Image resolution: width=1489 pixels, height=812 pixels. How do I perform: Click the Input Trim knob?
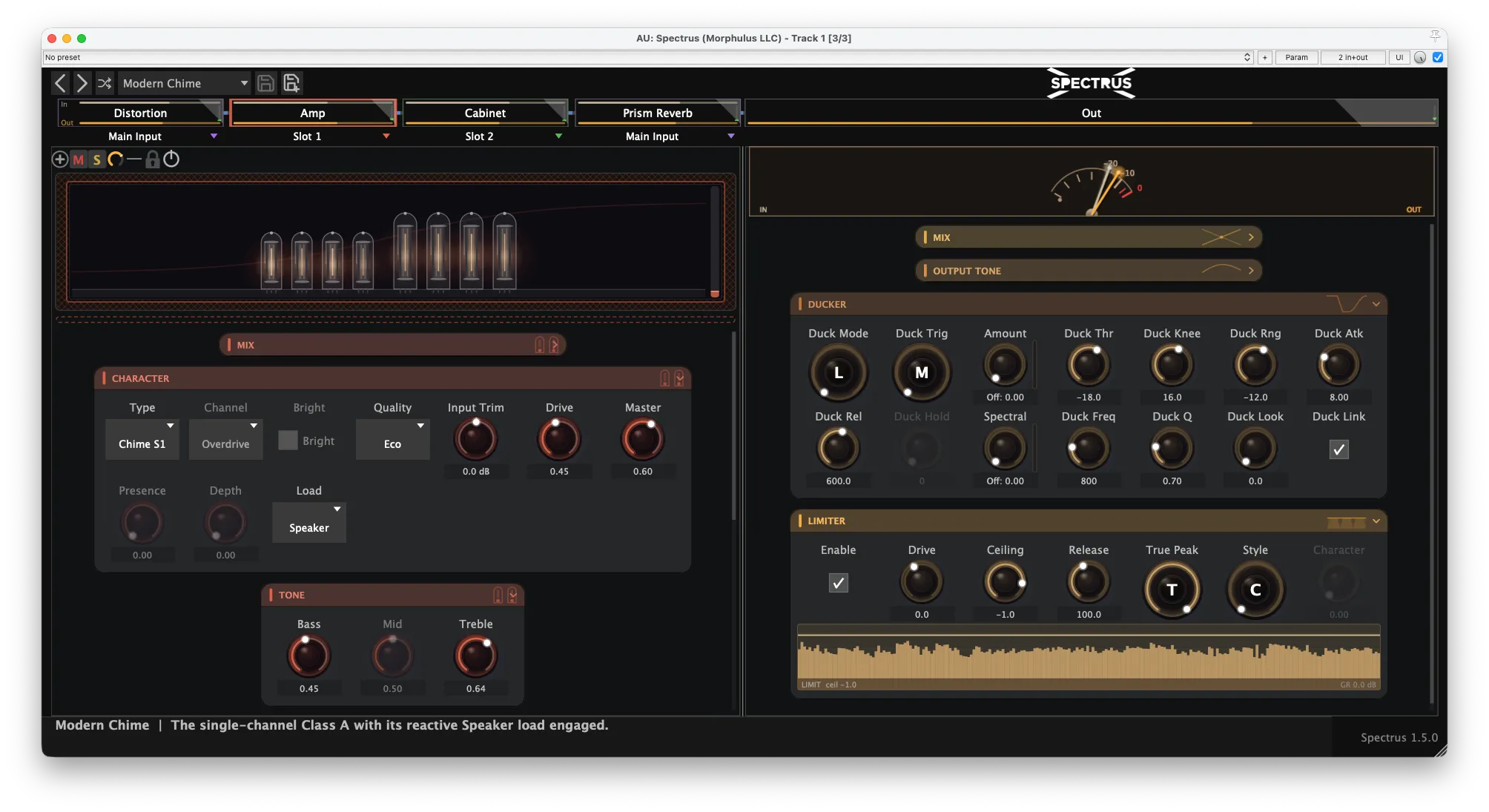[475, 439]
